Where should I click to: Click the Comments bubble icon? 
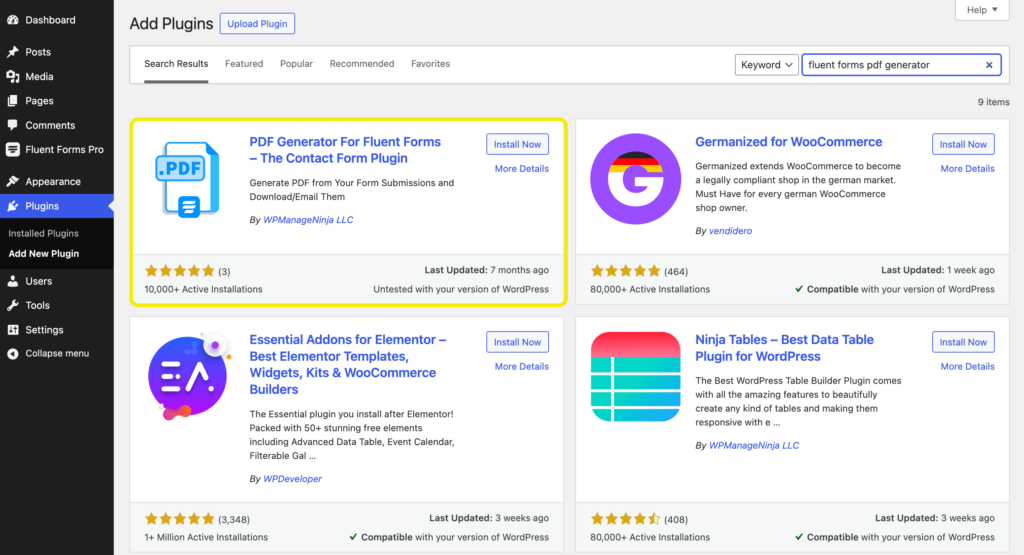(12, 125)
